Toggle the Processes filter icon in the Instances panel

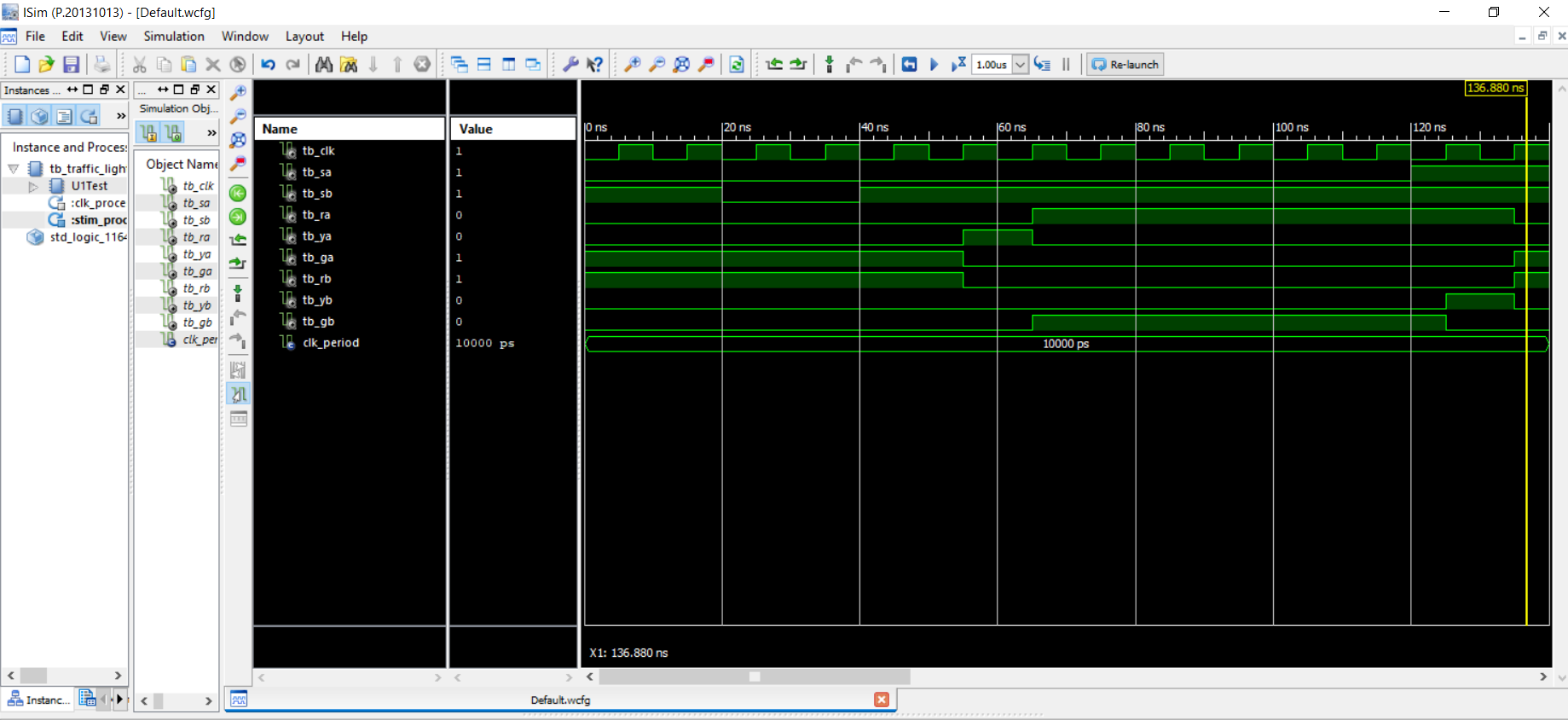tap(89, 115)
